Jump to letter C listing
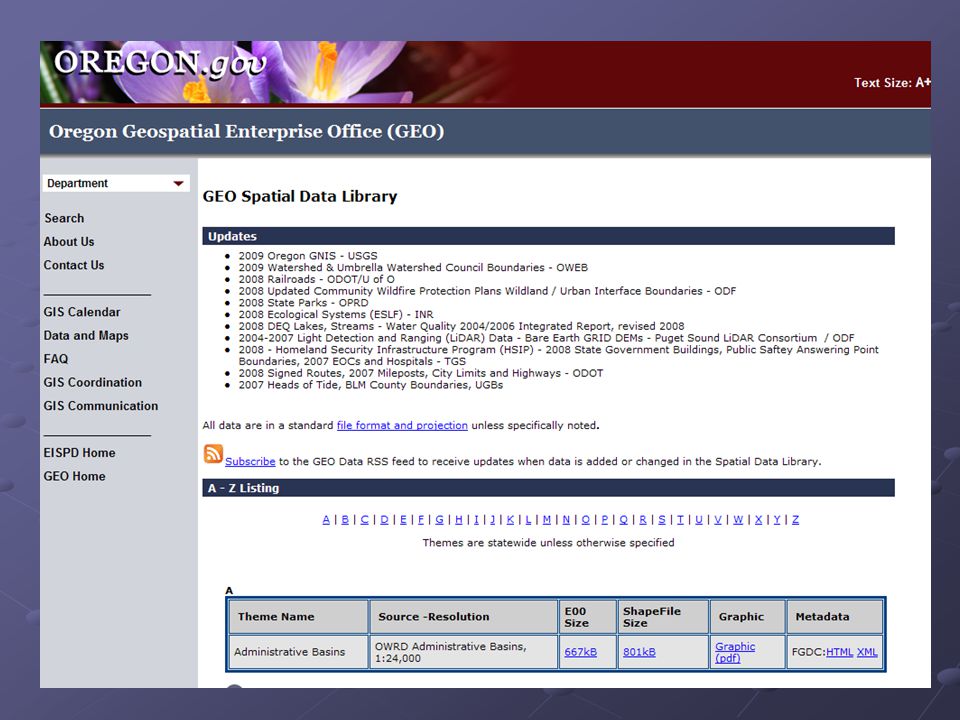 pyautogui.click(x=364, y=519)
